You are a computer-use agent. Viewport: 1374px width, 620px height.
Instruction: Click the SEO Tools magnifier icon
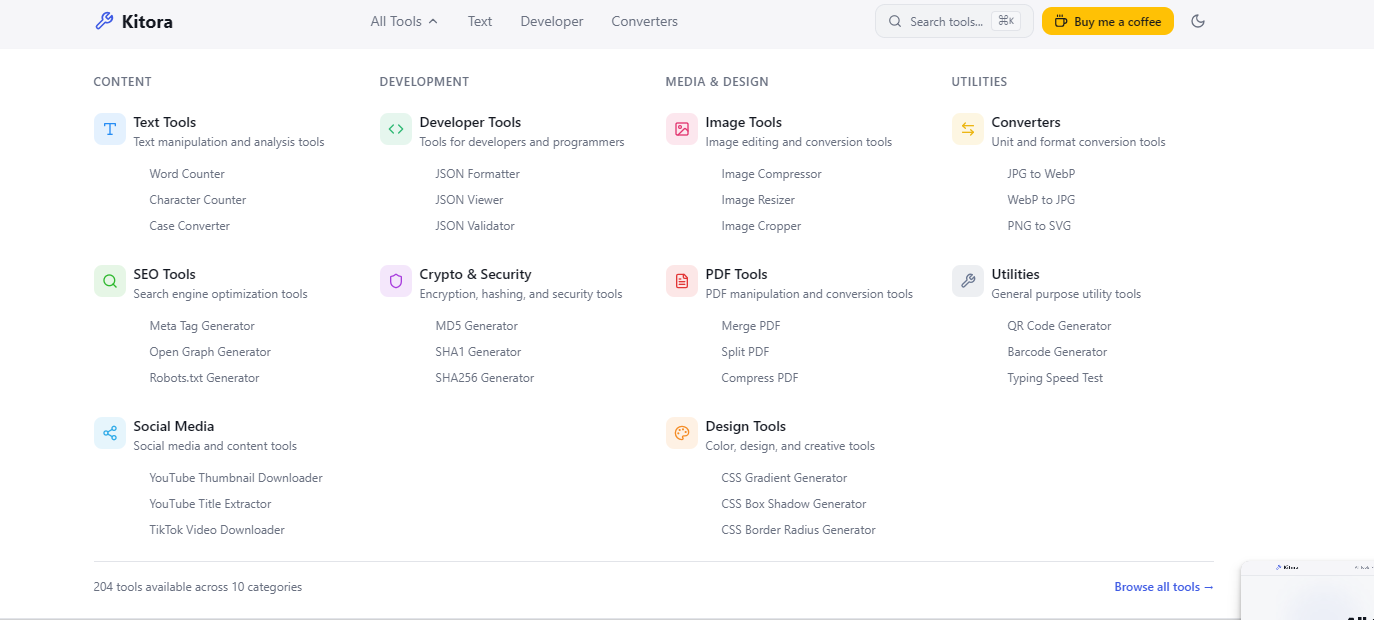click(110, 281)
